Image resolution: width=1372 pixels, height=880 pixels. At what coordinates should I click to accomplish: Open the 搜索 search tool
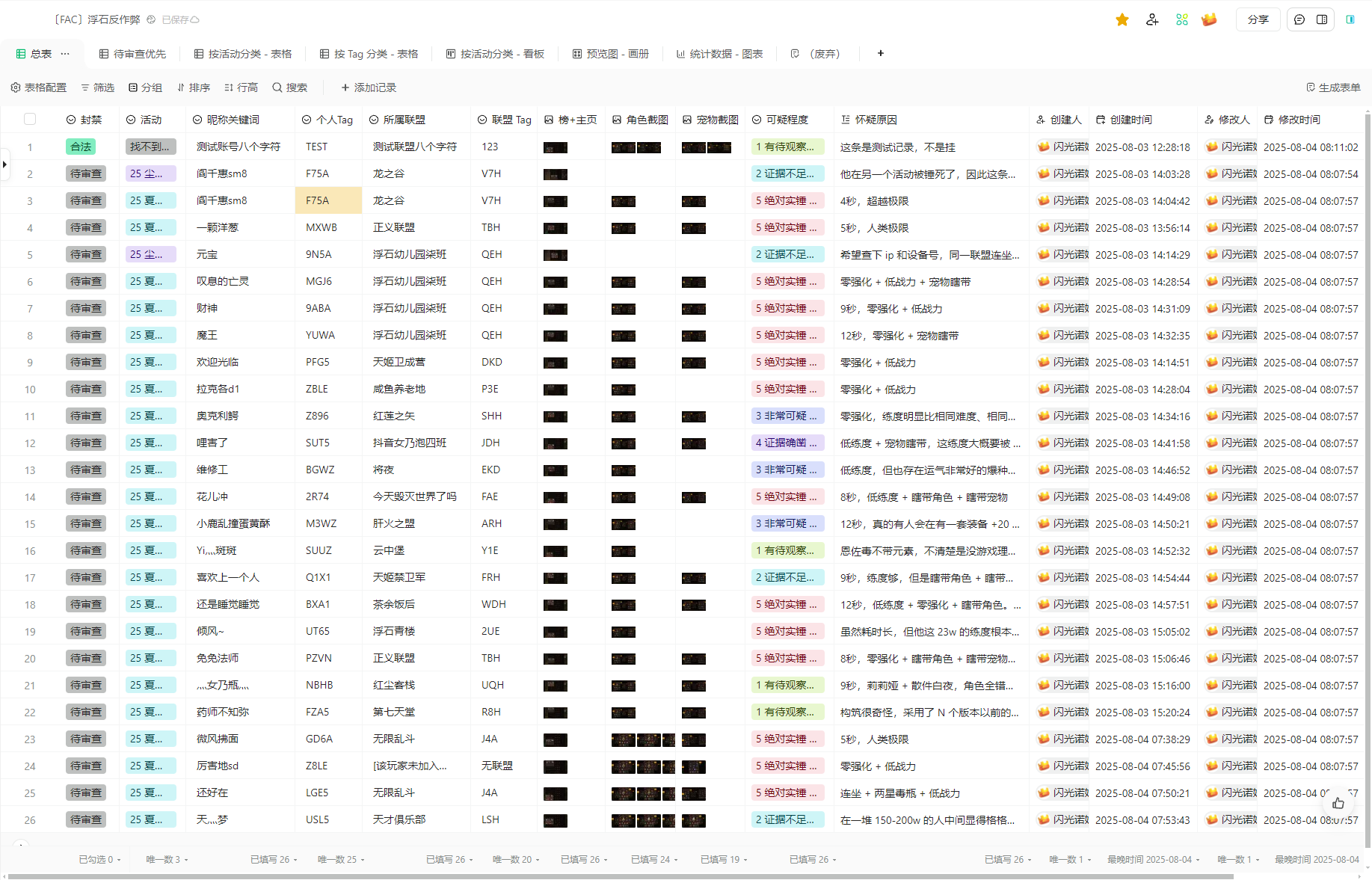pos(290,87)
